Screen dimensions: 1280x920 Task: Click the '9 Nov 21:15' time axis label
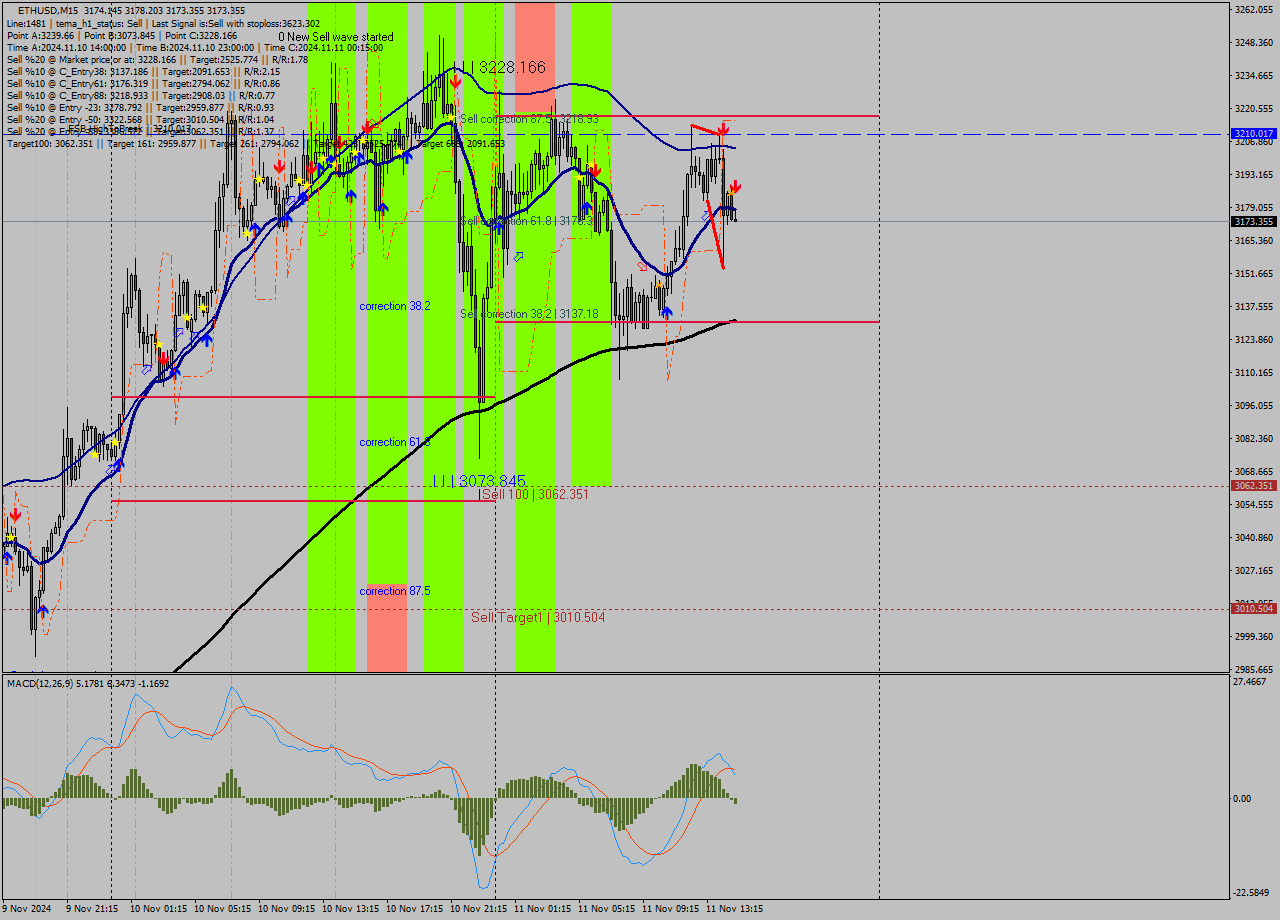coord(91,909)
